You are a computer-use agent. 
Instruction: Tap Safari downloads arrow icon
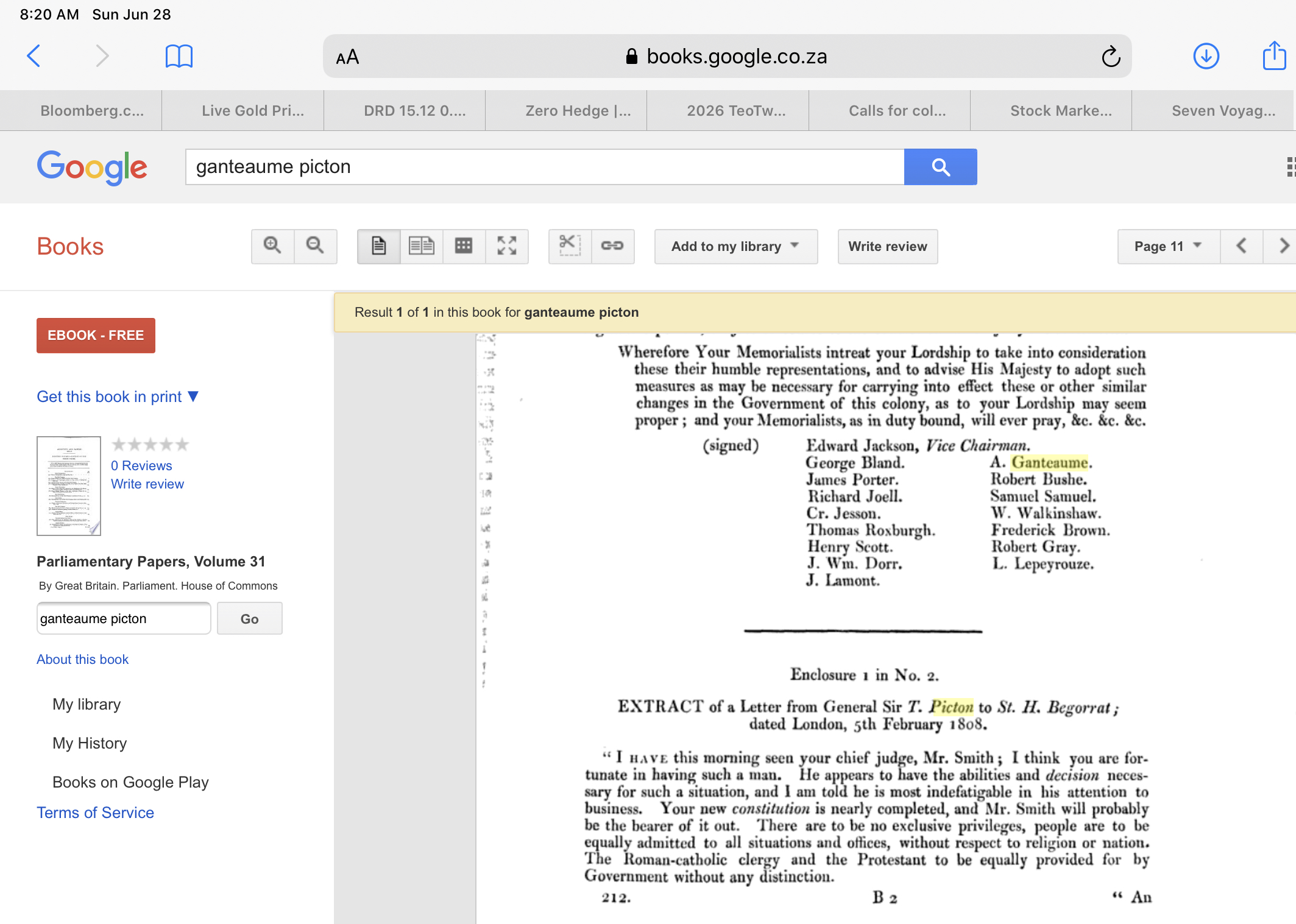[x=1206, y=57]
